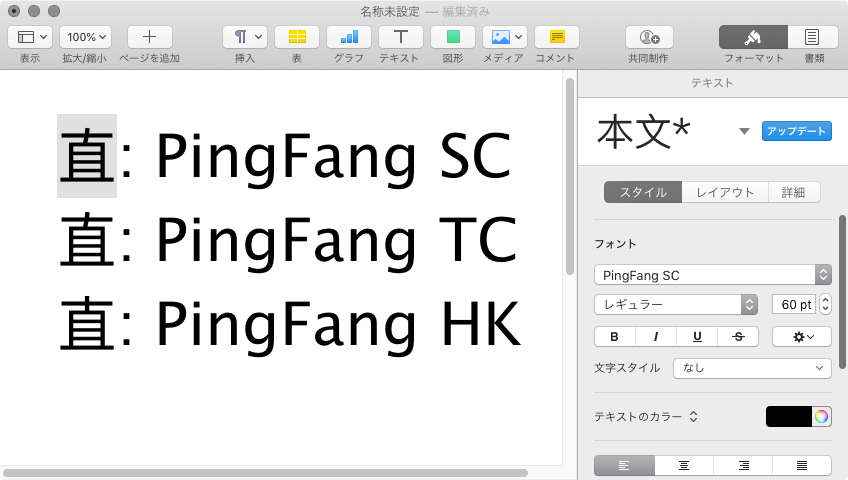The height and width of the screenshot is (480, 848).
Task: Click the グラフ chart icon
Action: pos(349,37)
